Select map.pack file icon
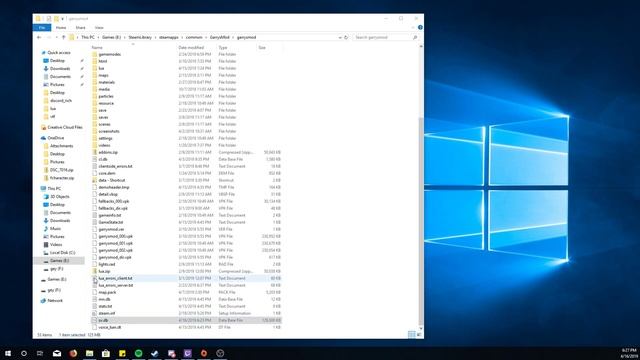Image resolution: width=640 pixels, height=360 pixels. coord(95,292)
